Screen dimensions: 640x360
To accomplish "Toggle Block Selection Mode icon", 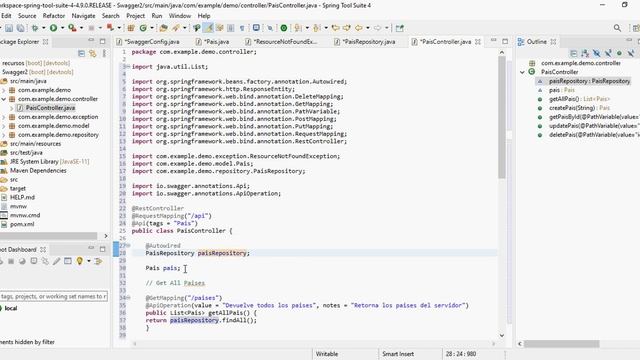I will click(x=231, y=28).
